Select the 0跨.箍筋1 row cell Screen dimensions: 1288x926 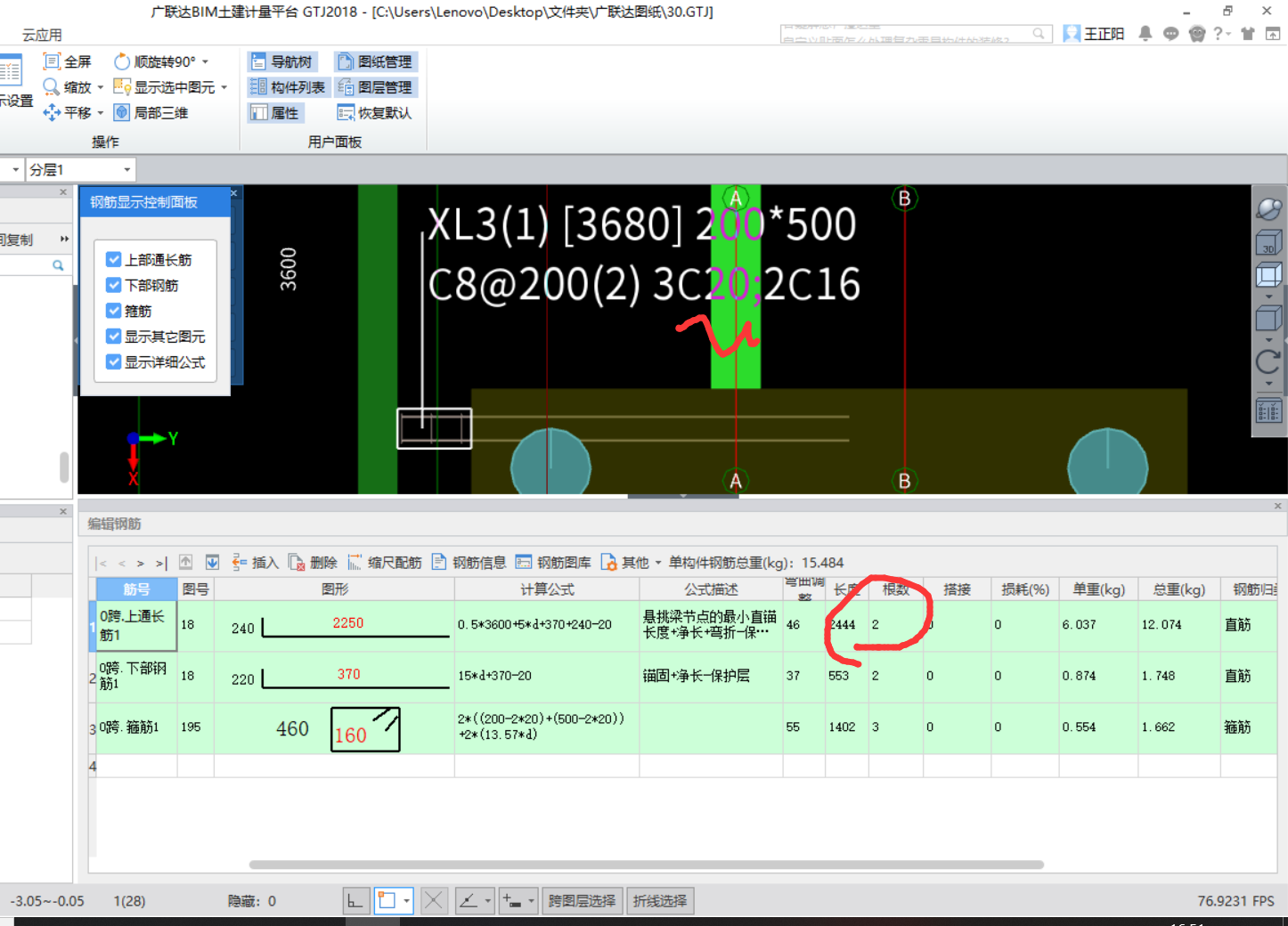(137, 728)
